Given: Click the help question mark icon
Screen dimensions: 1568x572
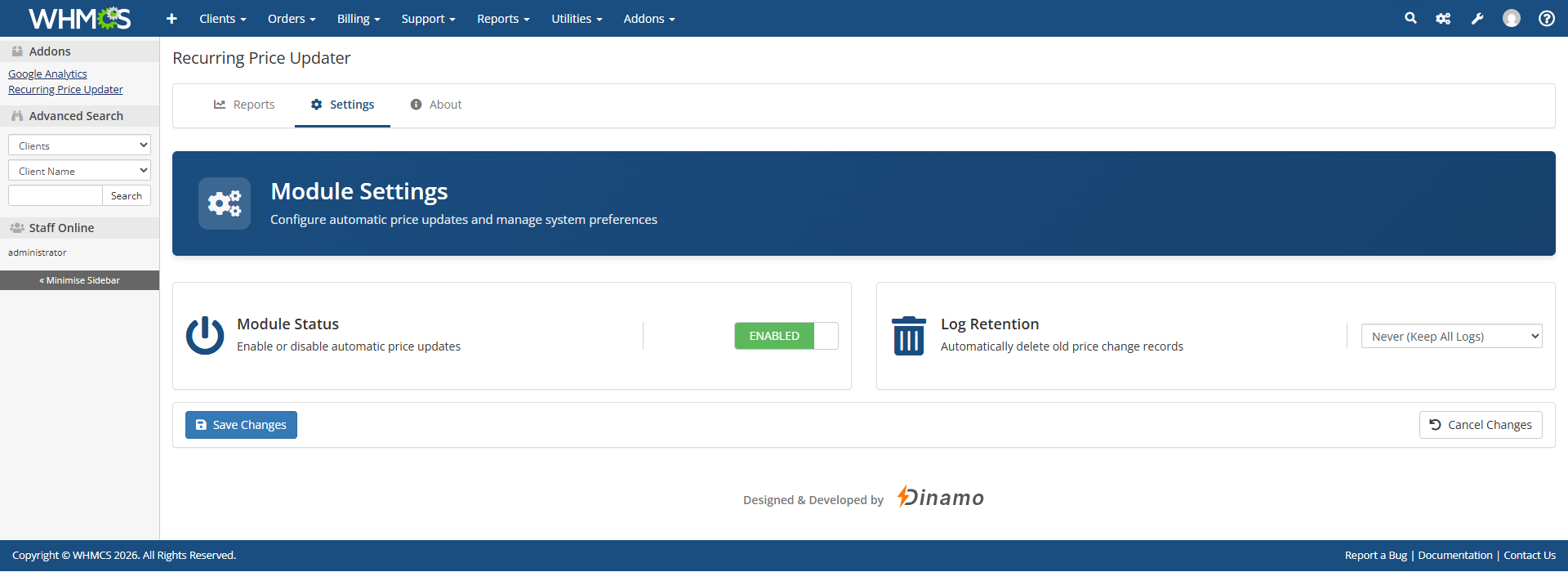Looking at the screenshot, I should [x=1546, y=19].
